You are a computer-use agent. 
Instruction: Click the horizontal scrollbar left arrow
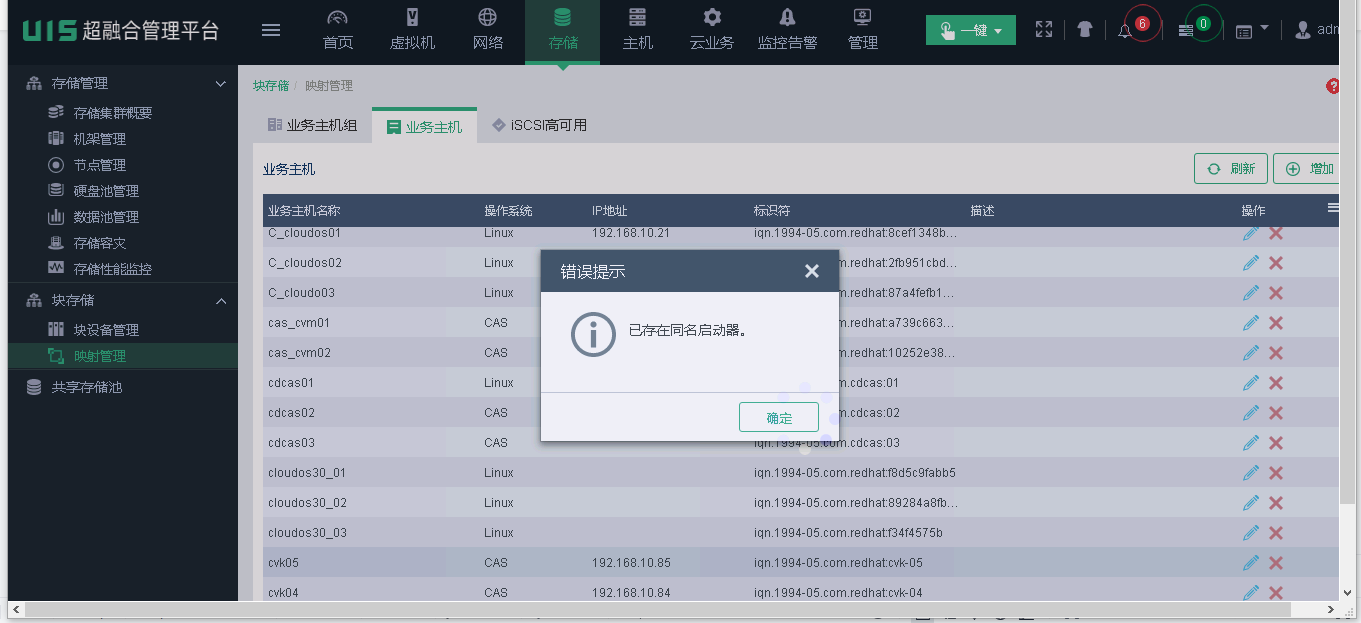click(x=16, y=609)
